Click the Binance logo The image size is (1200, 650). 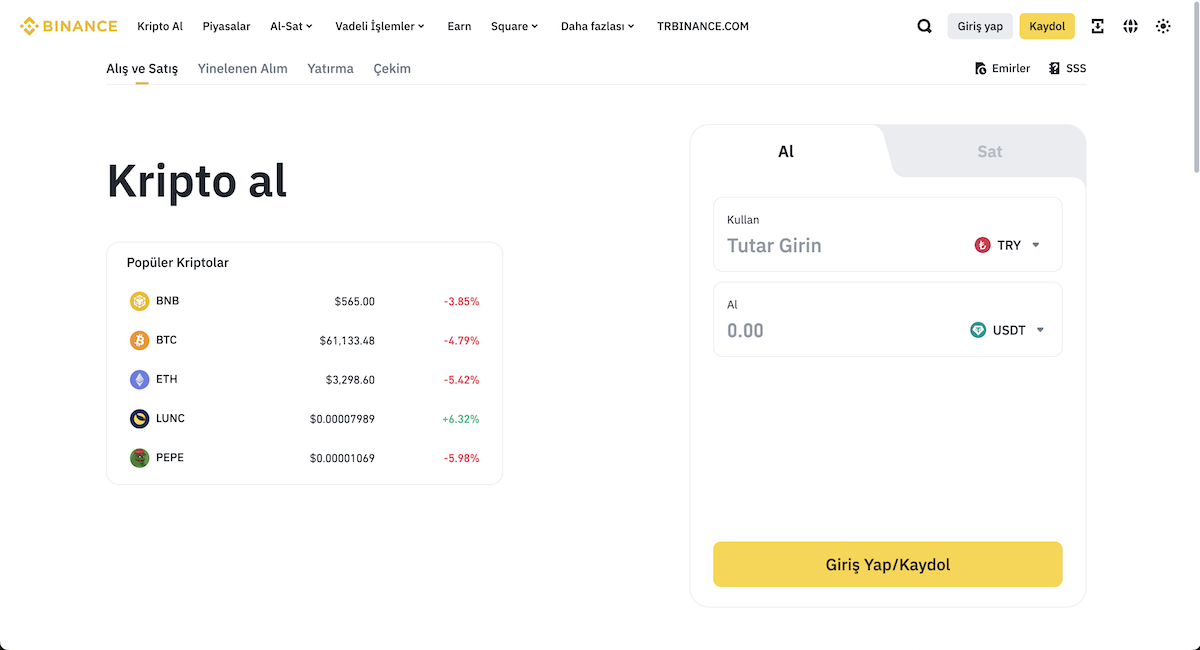[68, 25]
